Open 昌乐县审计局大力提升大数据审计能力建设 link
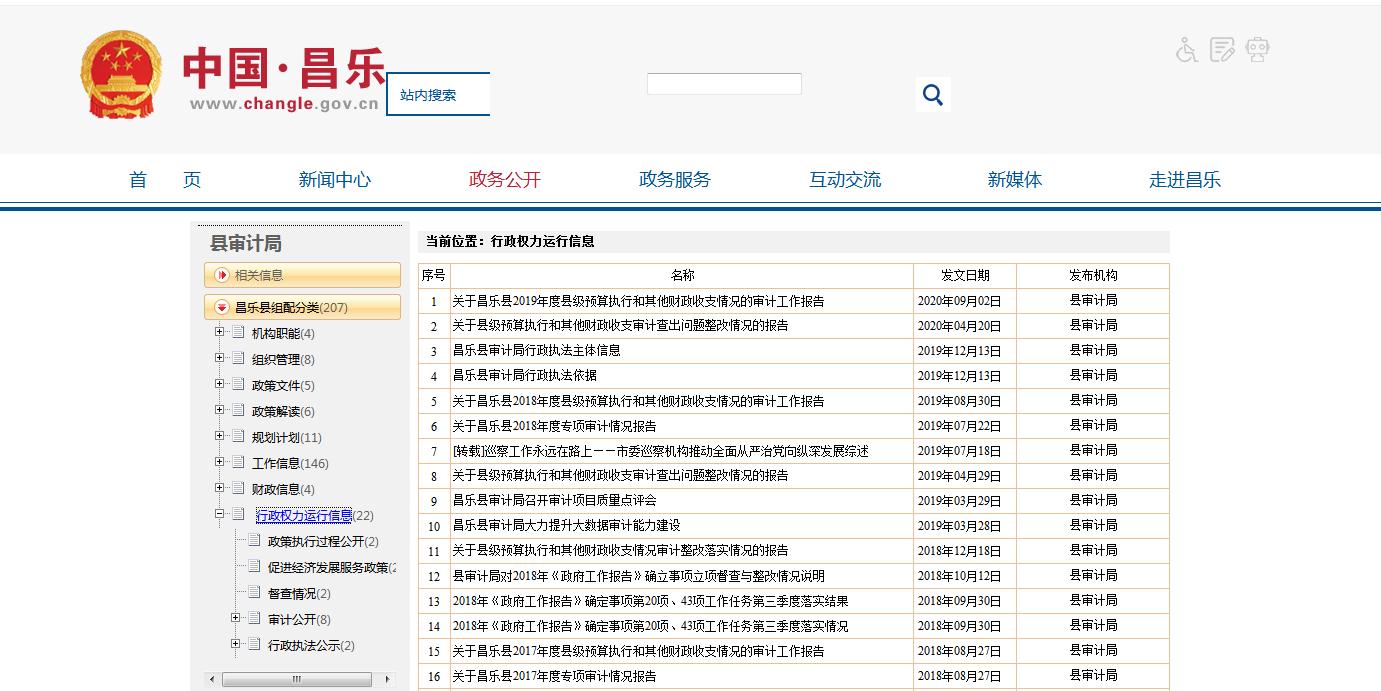Image resolution: width=1381 pixels, height=691 pixels. (566, 526)
